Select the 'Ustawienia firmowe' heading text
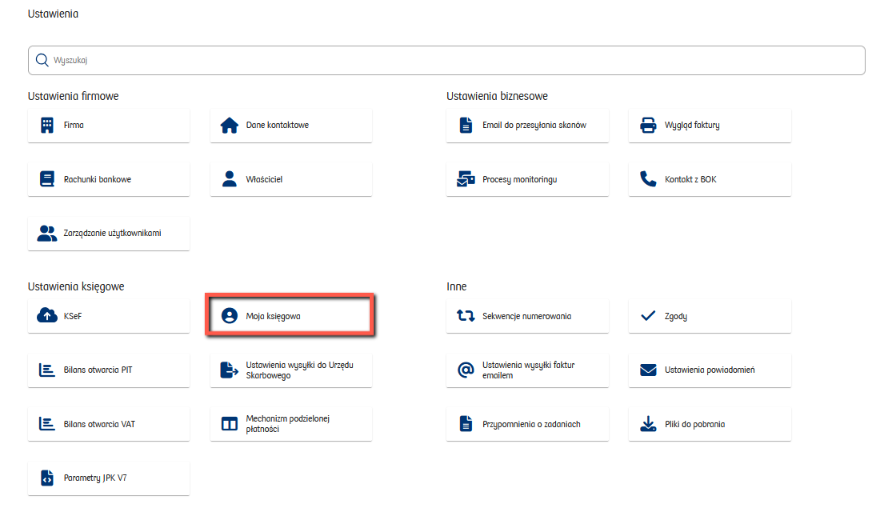The image size is (874, 528). point(73,96)
